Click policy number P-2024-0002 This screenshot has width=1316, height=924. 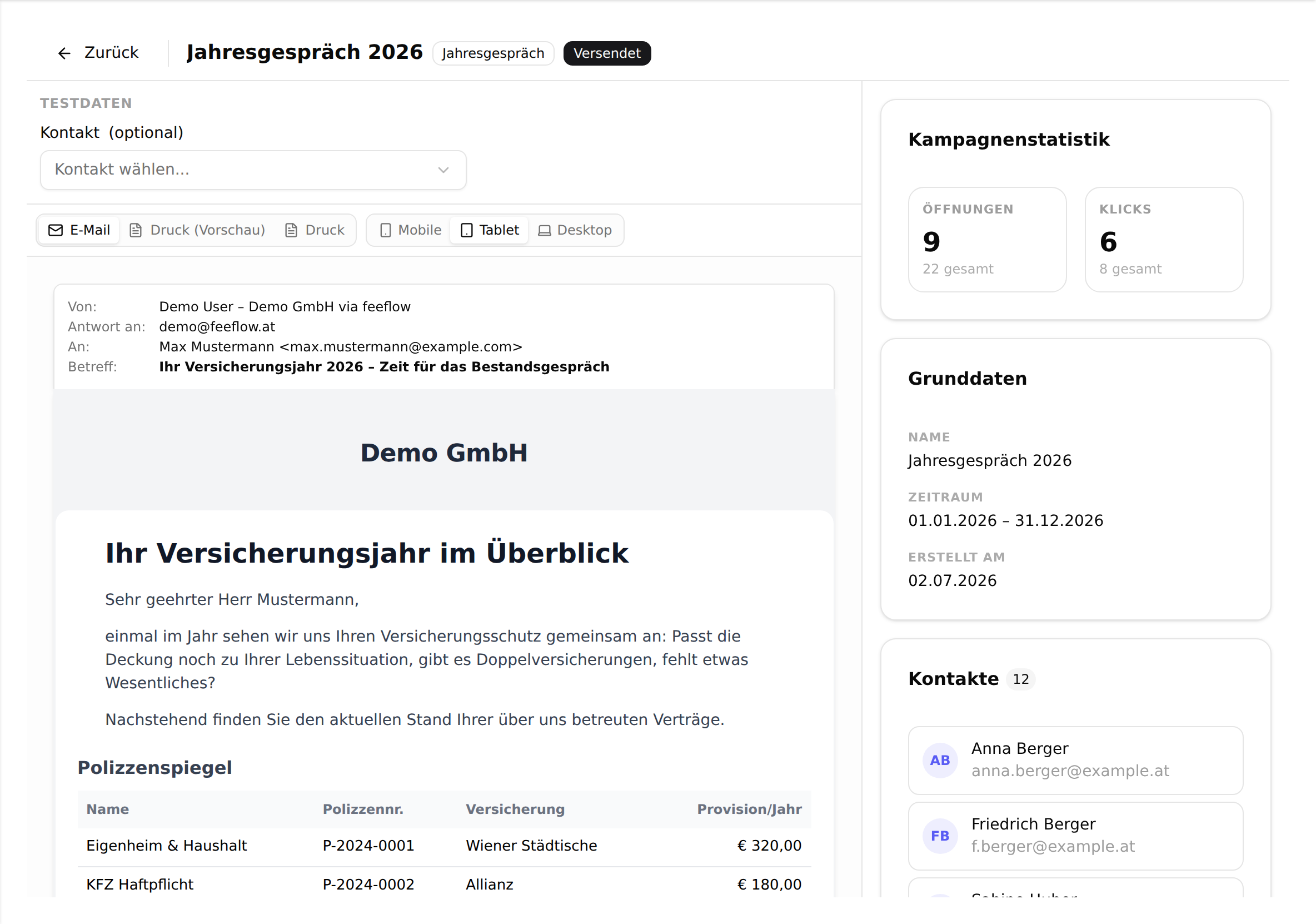coord(368,885)
